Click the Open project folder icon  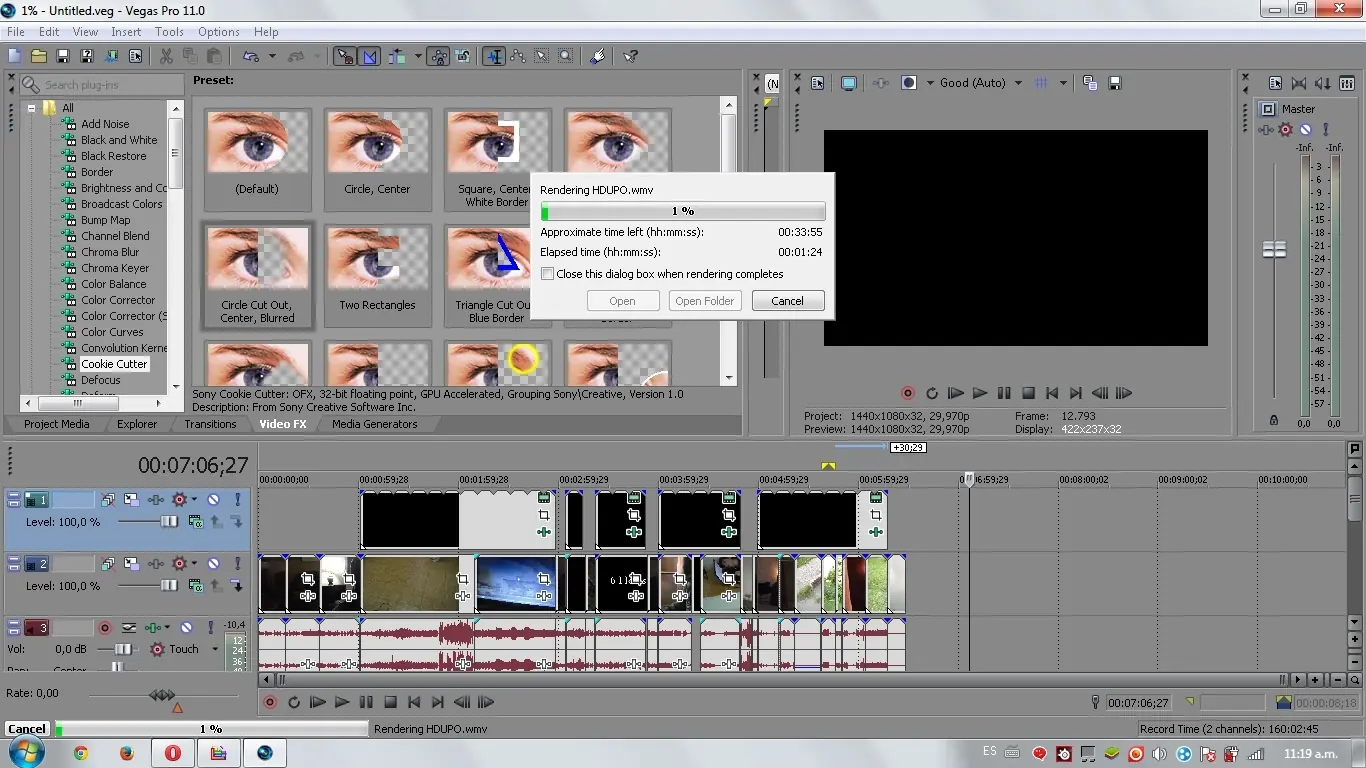pyautogui.click(x=39, y=56)
